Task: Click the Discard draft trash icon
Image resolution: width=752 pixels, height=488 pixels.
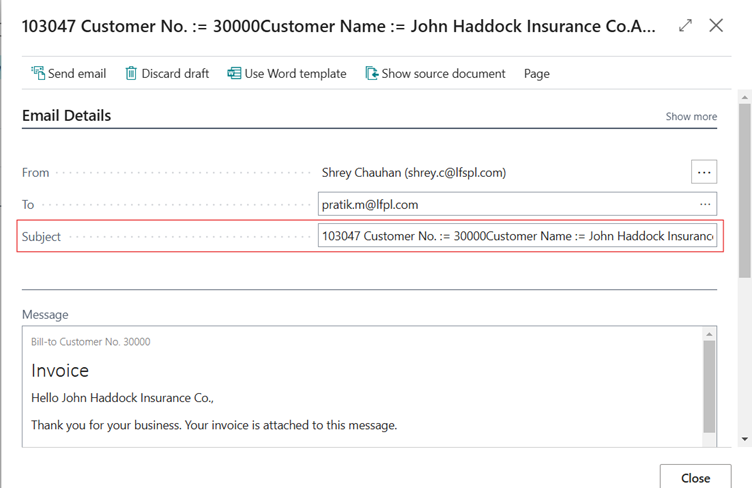Action: point(131,73)
